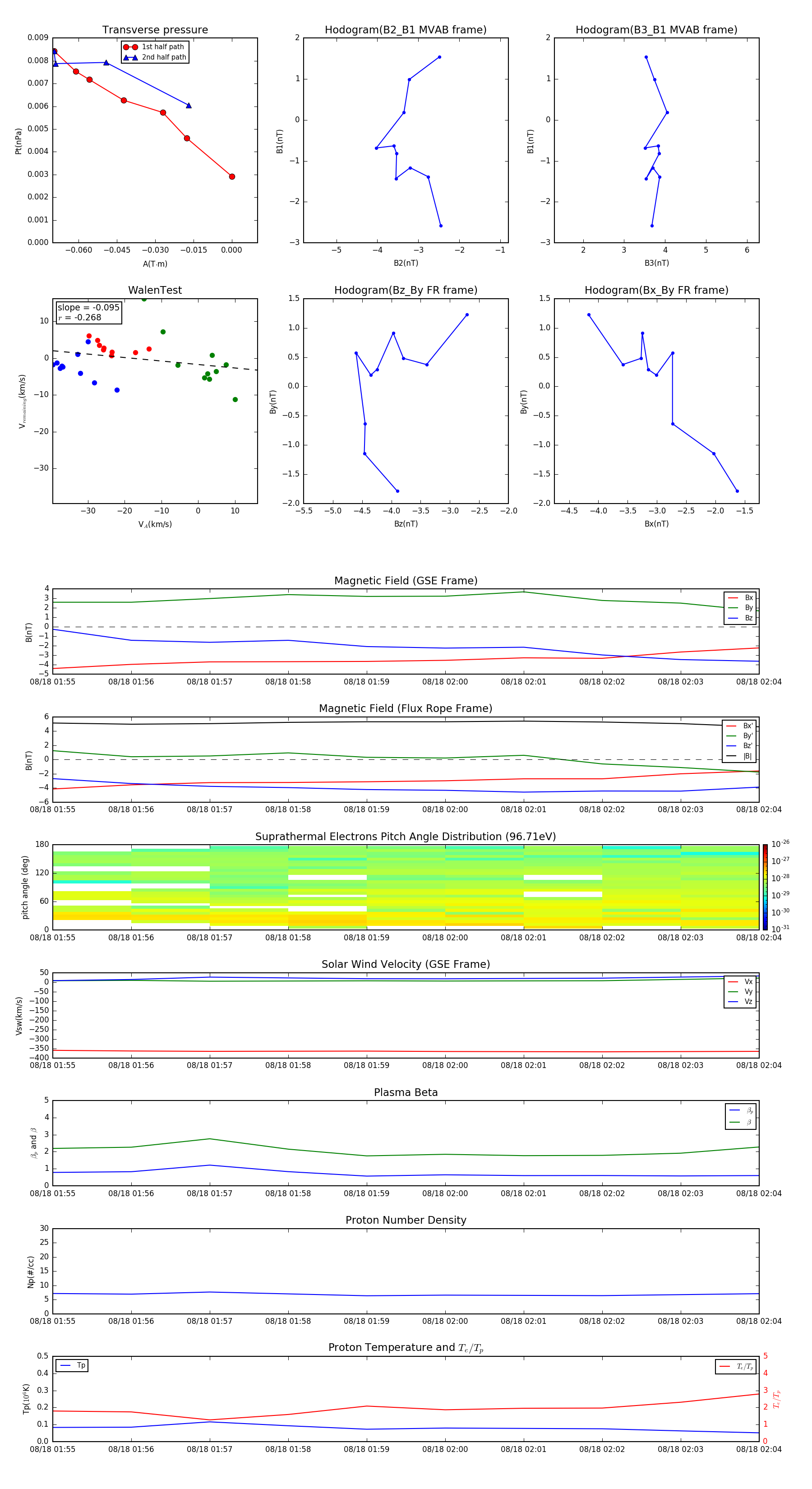Click '|B|' in the Flux Rope legend
The image size is (812, 1489).
[739, 756]
